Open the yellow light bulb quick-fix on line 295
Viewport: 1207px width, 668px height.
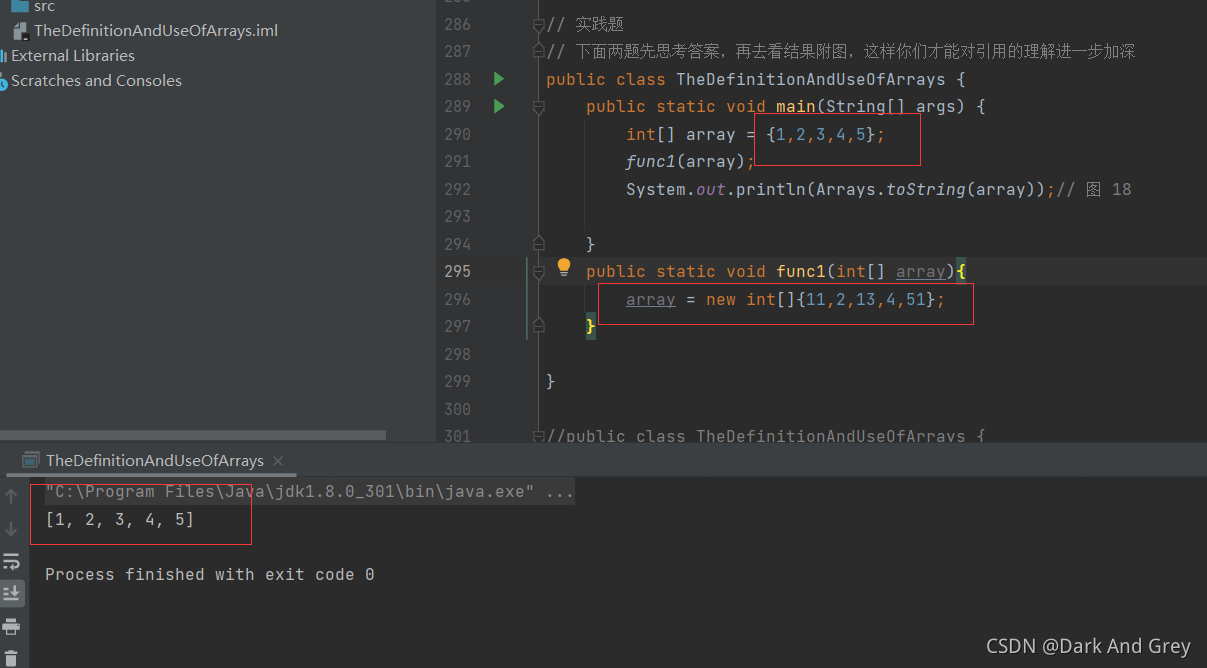click(564, 267)
